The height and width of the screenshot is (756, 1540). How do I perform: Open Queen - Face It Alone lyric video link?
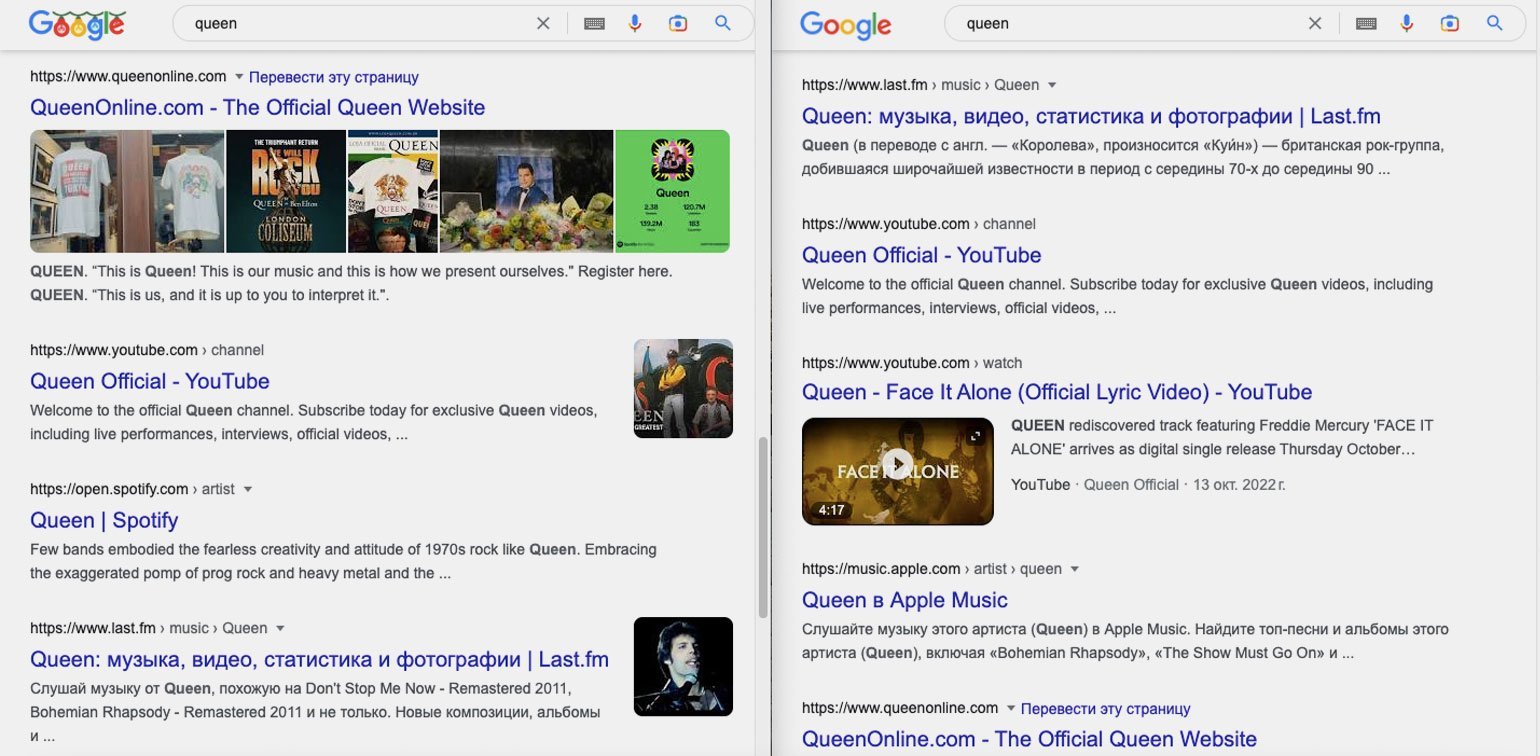tap(1057, 392)
